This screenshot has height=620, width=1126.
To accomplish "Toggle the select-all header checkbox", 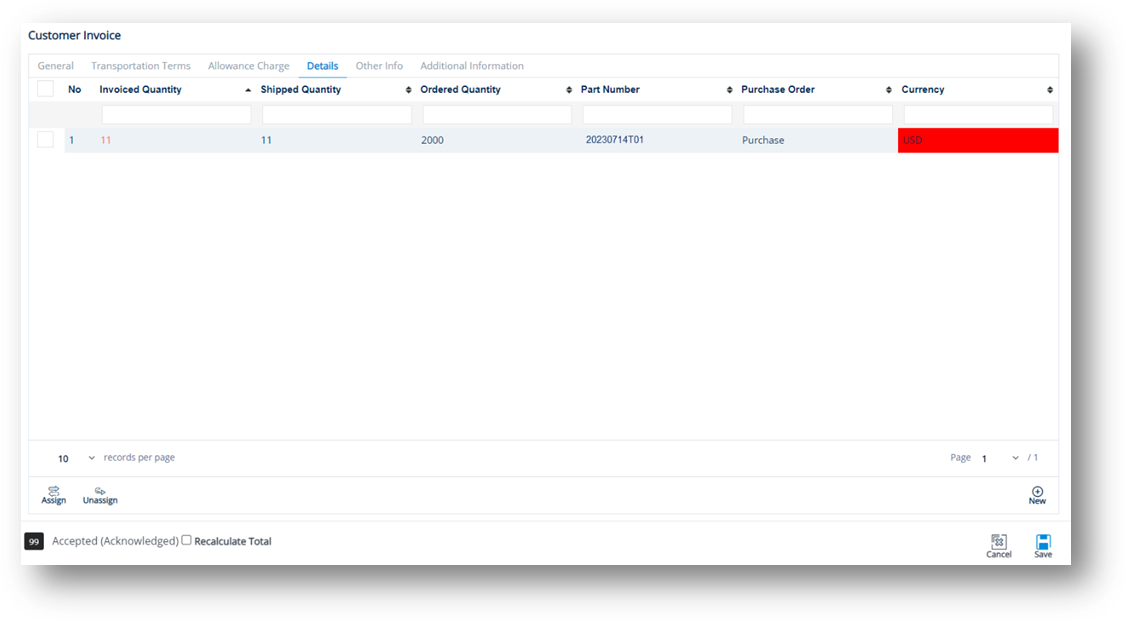I will (45, 88).
